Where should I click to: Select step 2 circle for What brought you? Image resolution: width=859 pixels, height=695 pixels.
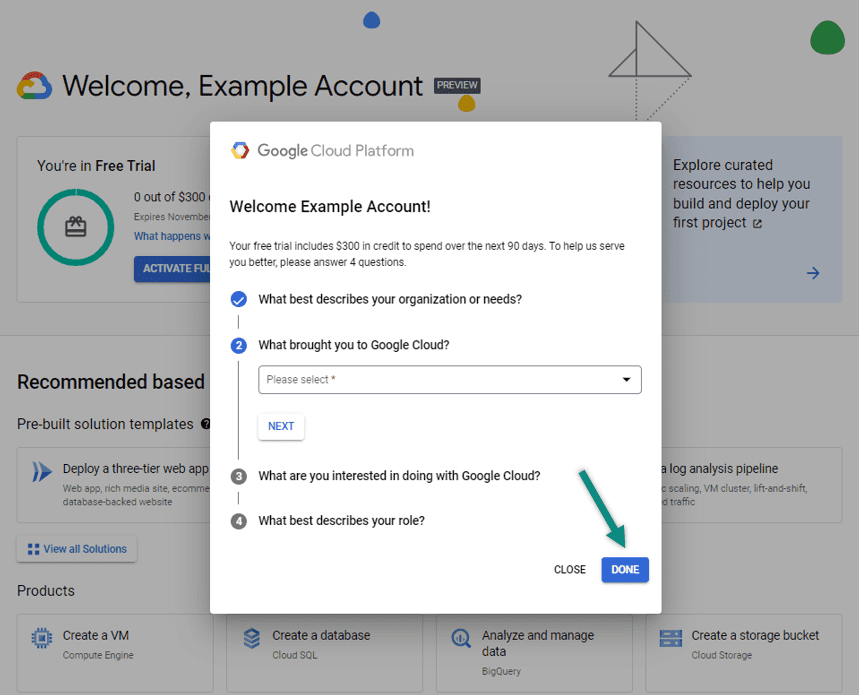(238, 345)
